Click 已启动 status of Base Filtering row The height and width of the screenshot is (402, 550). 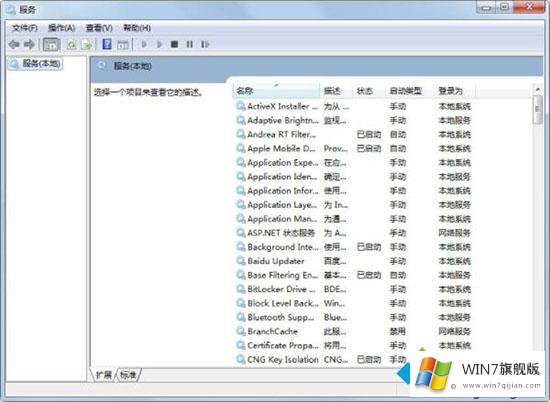point(369,275)
